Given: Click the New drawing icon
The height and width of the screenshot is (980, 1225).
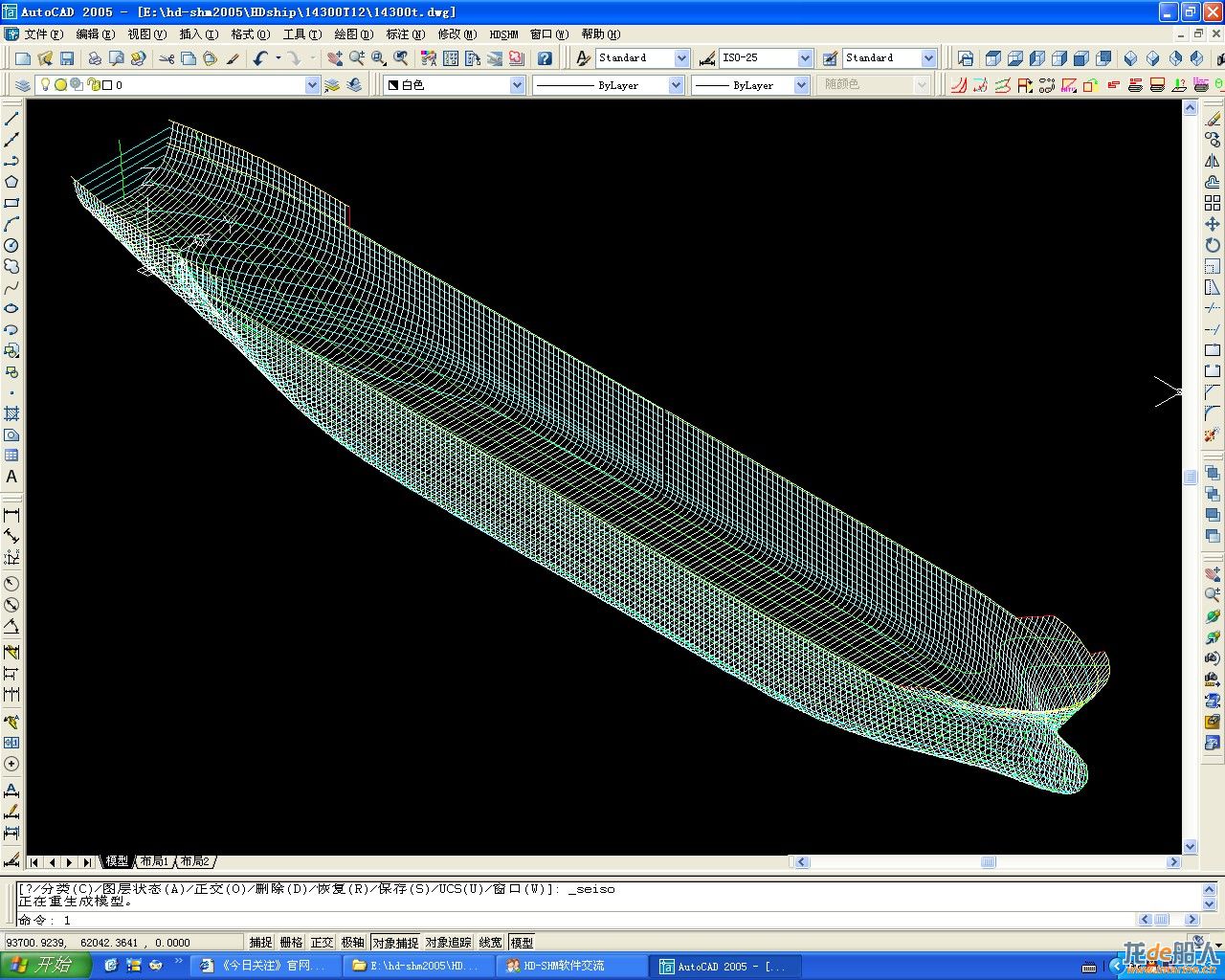Looking at the screenshot, I should coord(25,58).
